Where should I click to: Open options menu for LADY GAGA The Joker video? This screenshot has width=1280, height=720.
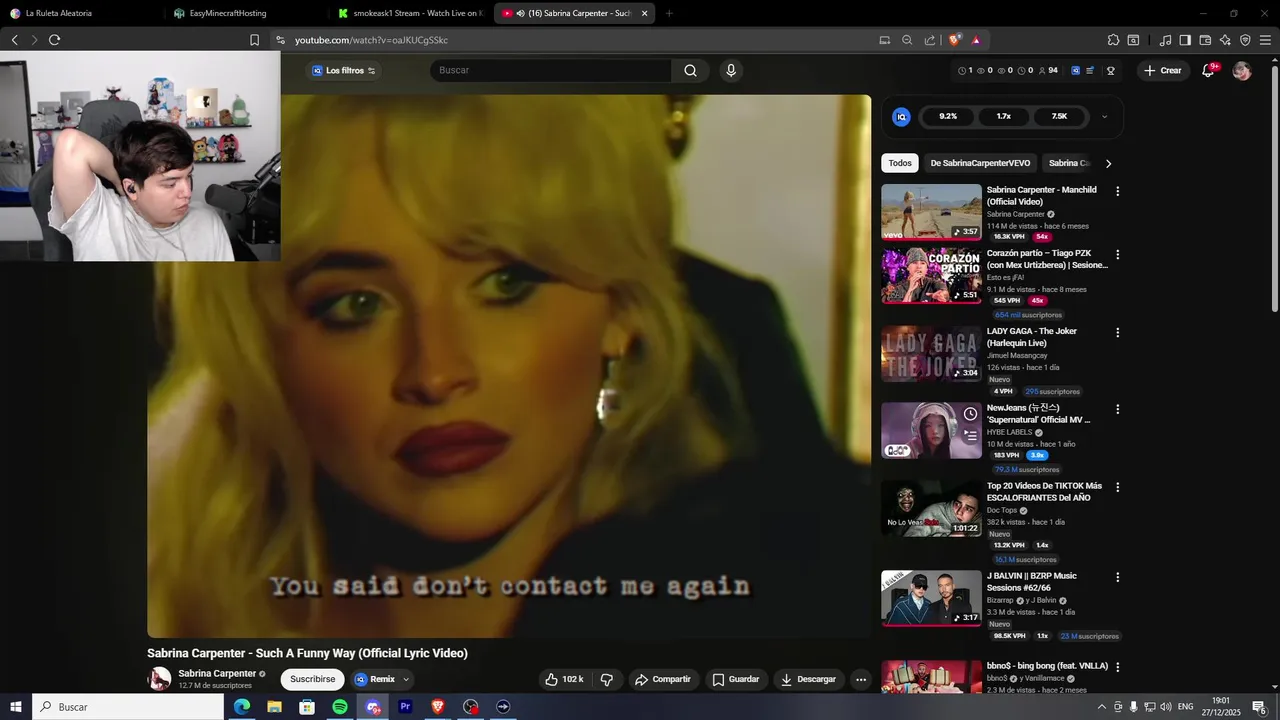click(x=1117, y=332)
